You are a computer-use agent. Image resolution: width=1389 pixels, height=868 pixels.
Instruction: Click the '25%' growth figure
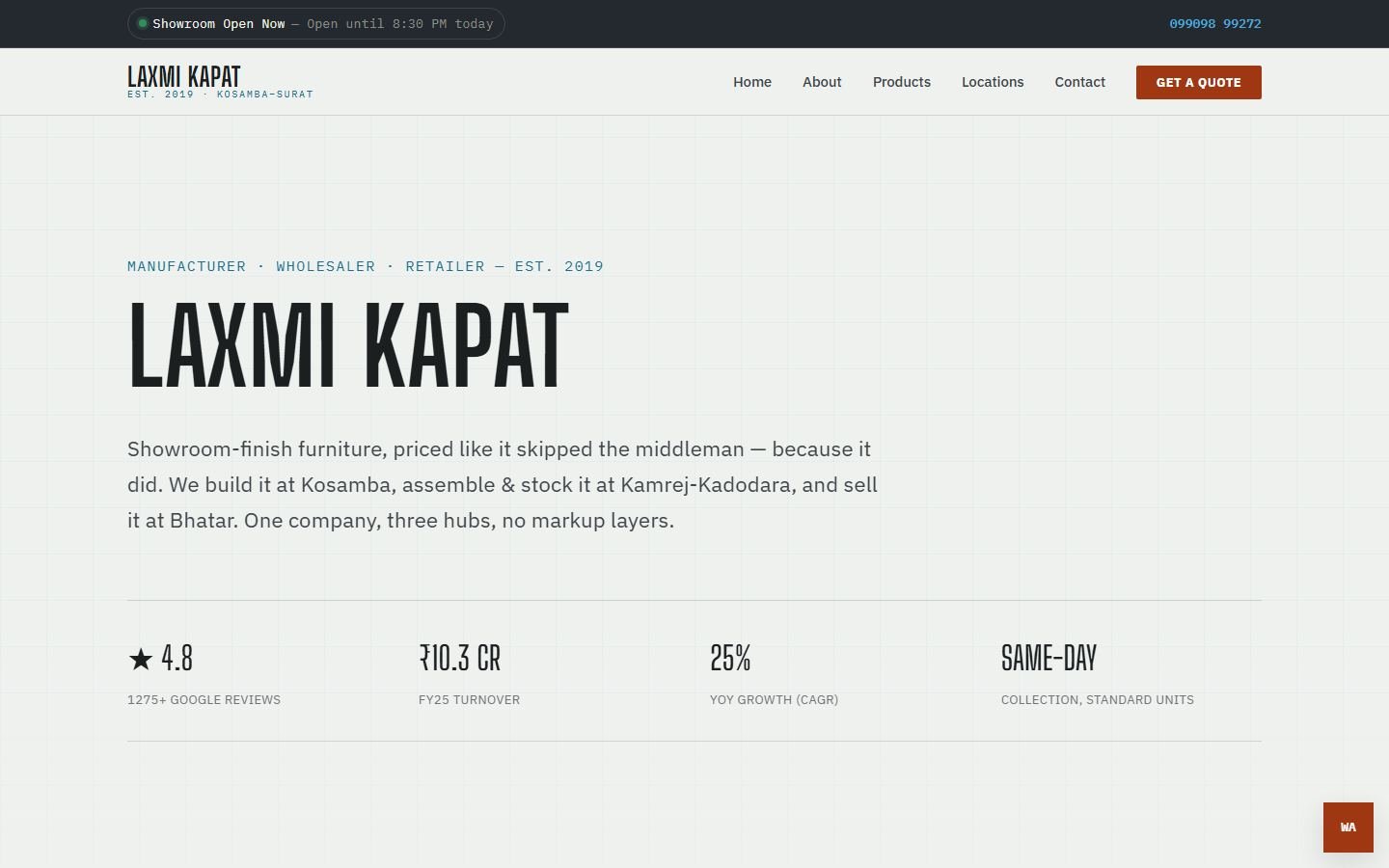pyautogui.click(x=730, y=659)
